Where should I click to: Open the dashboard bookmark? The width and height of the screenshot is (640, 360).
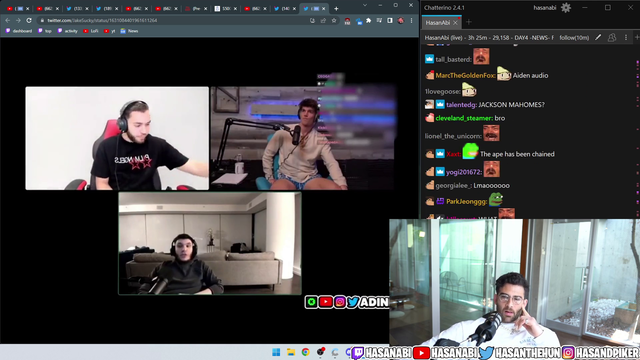(19, 31)
